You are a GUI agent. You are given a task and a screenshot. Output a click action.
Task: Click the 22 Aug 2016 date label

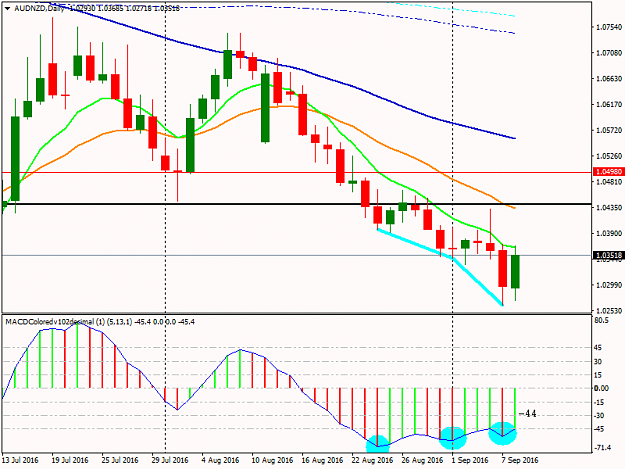coord(372,460)
